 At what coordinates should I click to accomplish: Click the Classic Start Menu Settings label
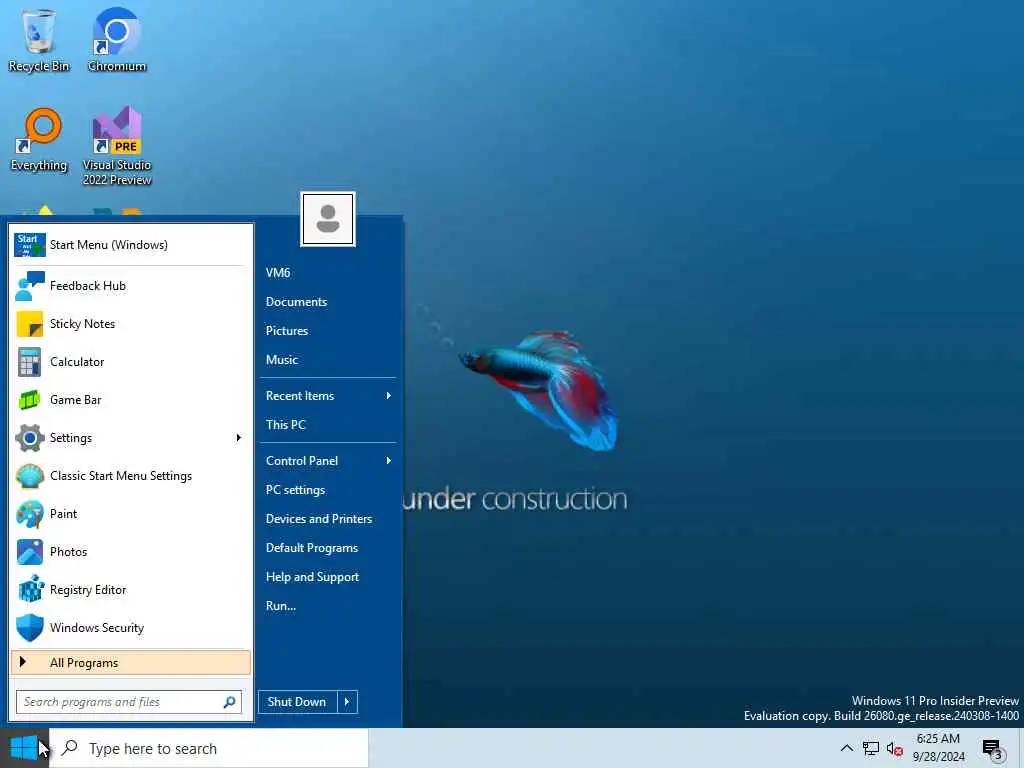pyautogui.click(x=121, y=476)
